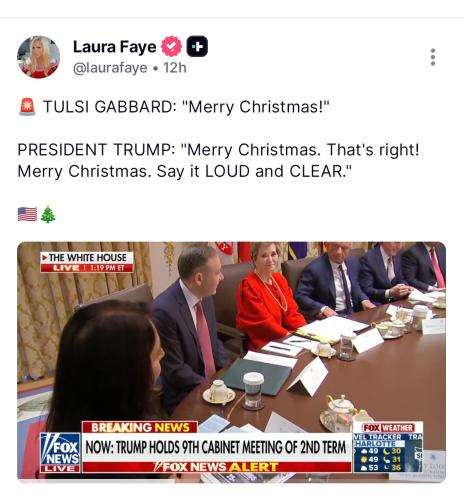
Task: Click the Breaking News banner label
Action: [x=140, y=427]
